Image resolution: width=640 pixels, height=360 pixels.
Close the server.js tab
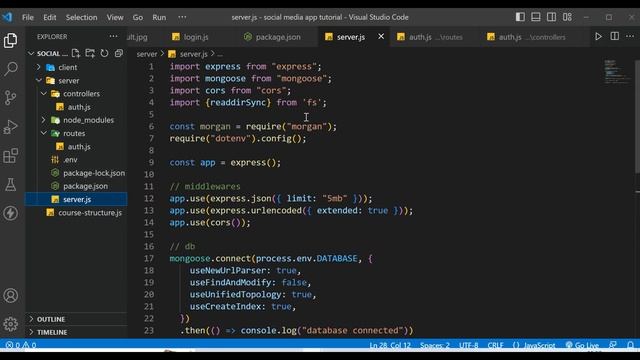[381, 36]
